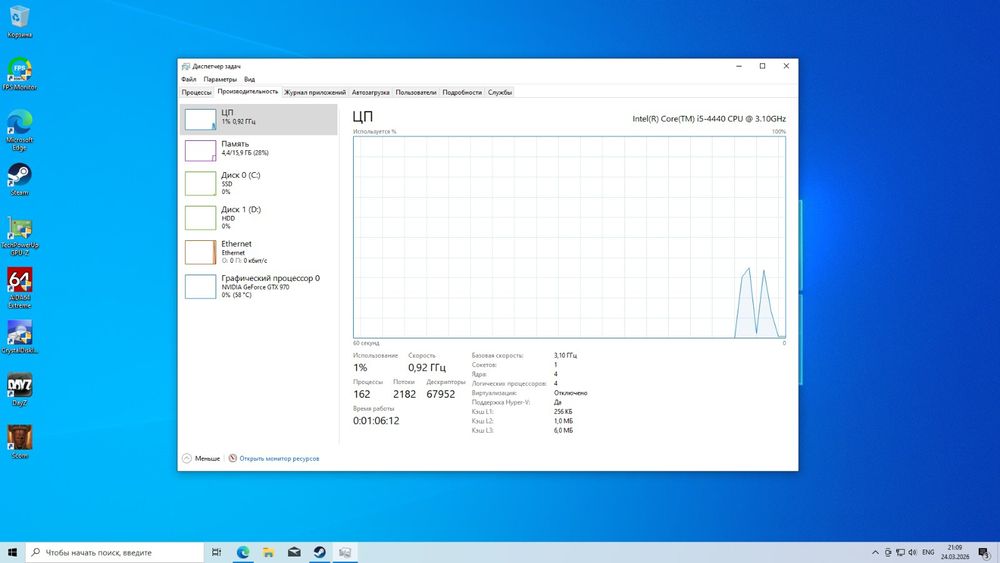
Task: Open Edge from the taskbar
Action: [x=242, y=552]
